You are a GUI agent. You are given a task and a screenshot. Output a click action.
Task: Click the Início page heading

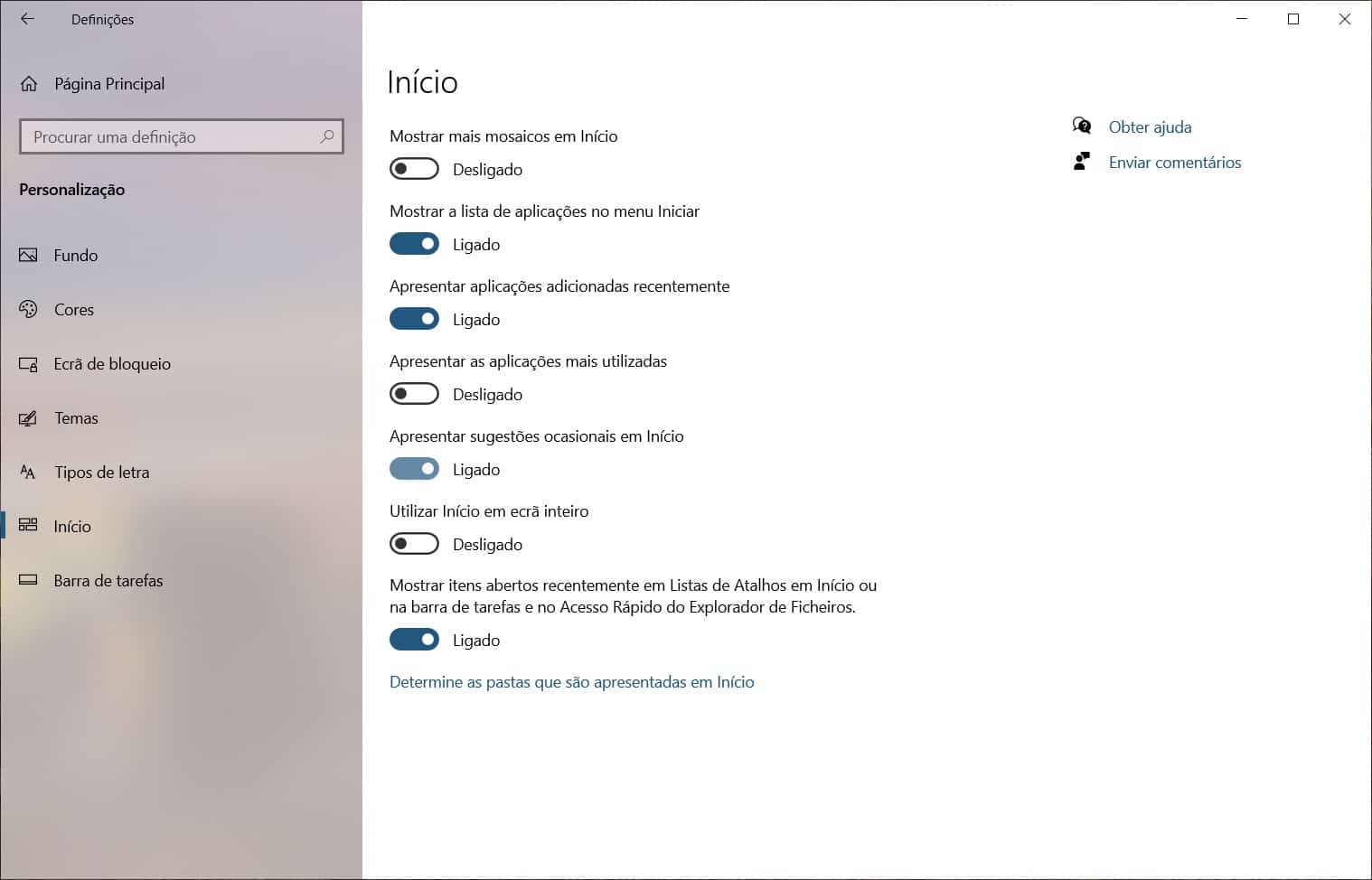point(422,82)
